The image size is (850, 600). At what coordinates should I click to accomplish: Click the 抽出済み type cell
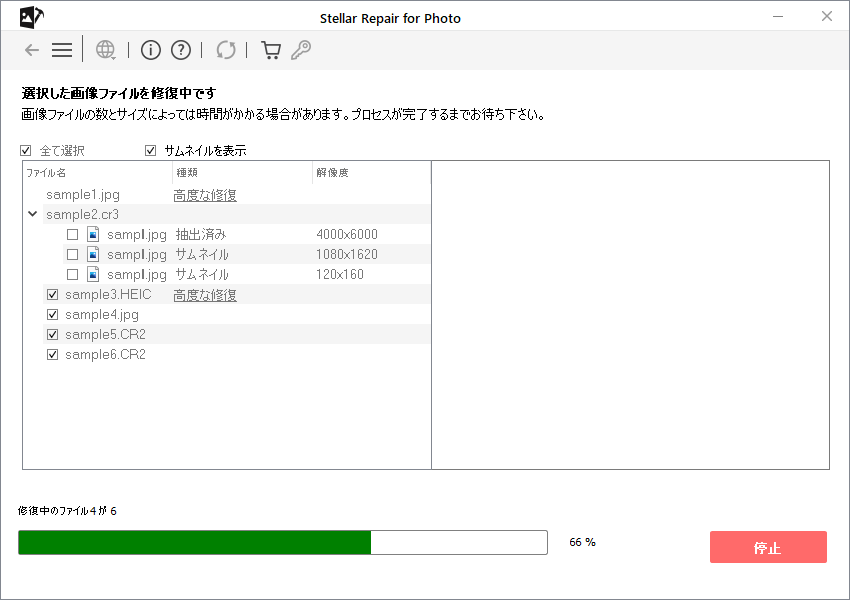pos(201,234)
